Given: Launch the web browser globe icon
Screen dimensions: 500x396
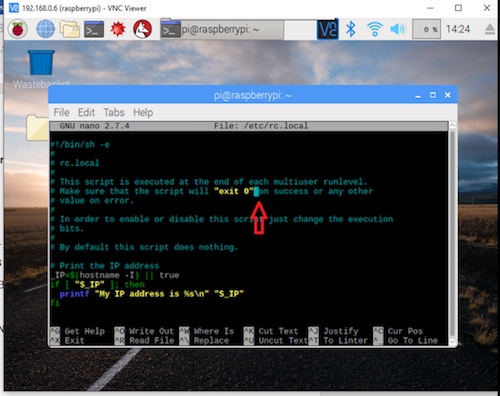Looking at the screenshot, I should tap(45, 29).
